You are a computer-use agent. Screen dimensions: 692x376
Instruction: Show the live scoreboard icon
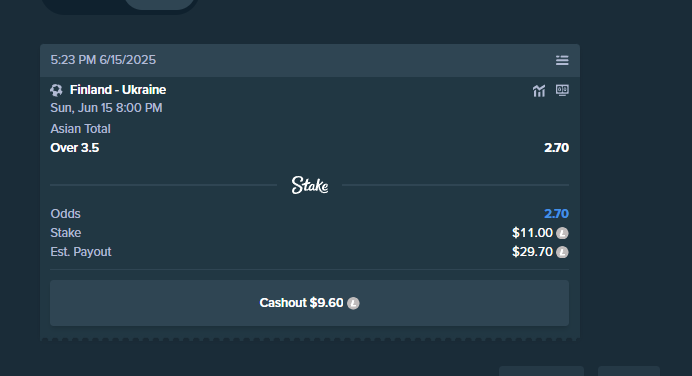click(x=562, y=90)
